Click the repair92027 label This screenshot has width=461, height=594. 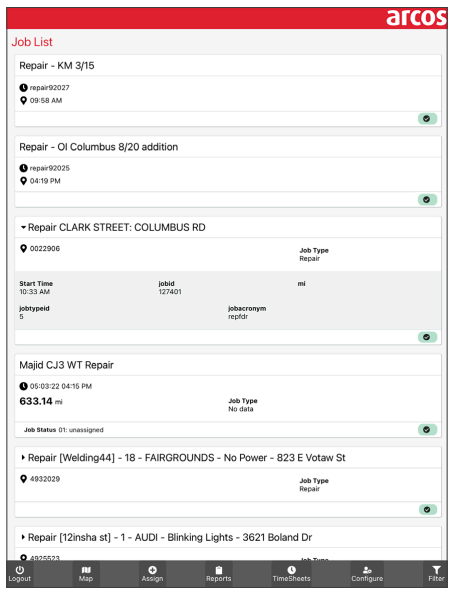click(50, 88)
